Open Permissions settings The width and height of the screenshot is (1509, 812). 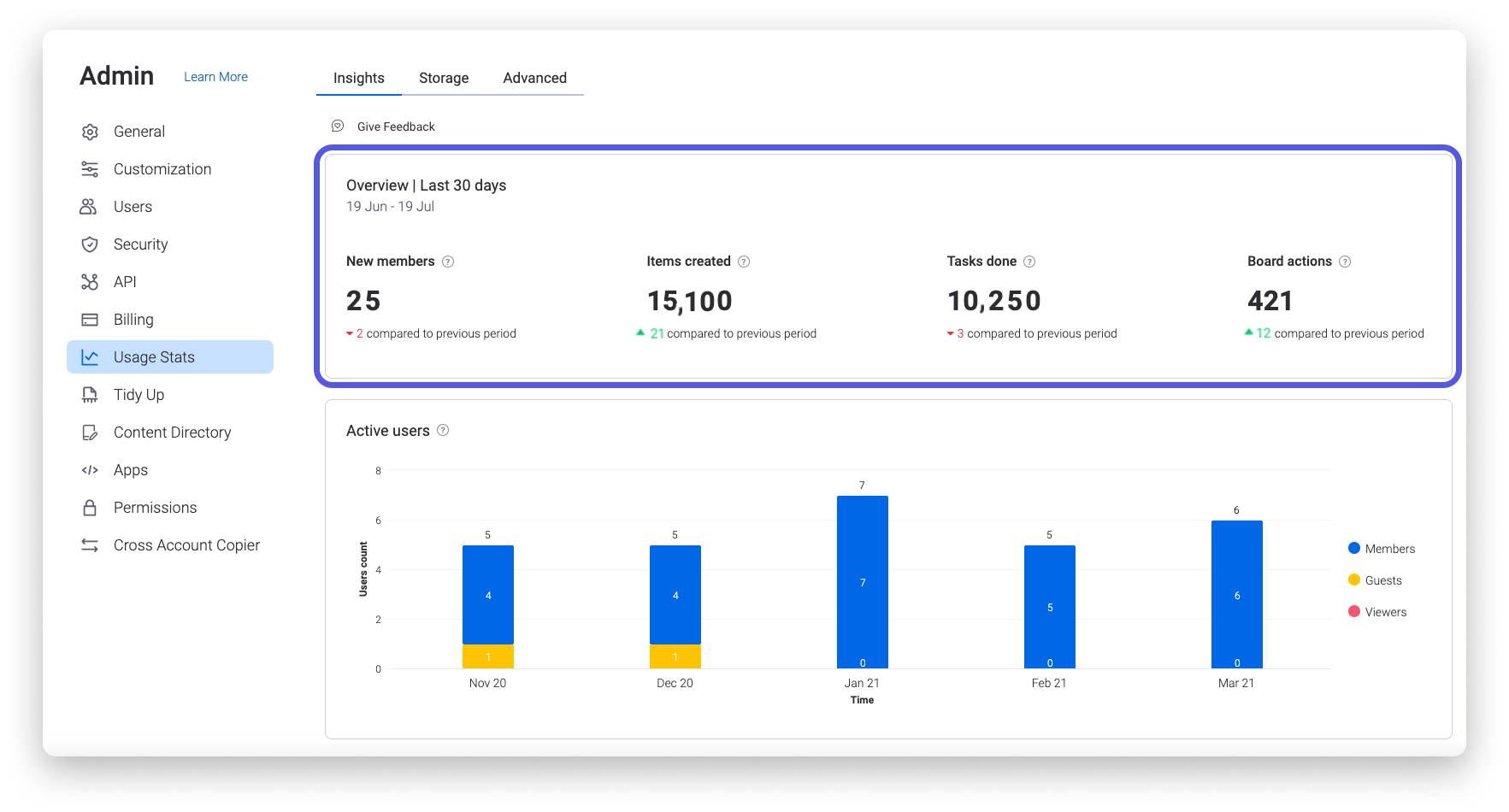pos(170,508)
